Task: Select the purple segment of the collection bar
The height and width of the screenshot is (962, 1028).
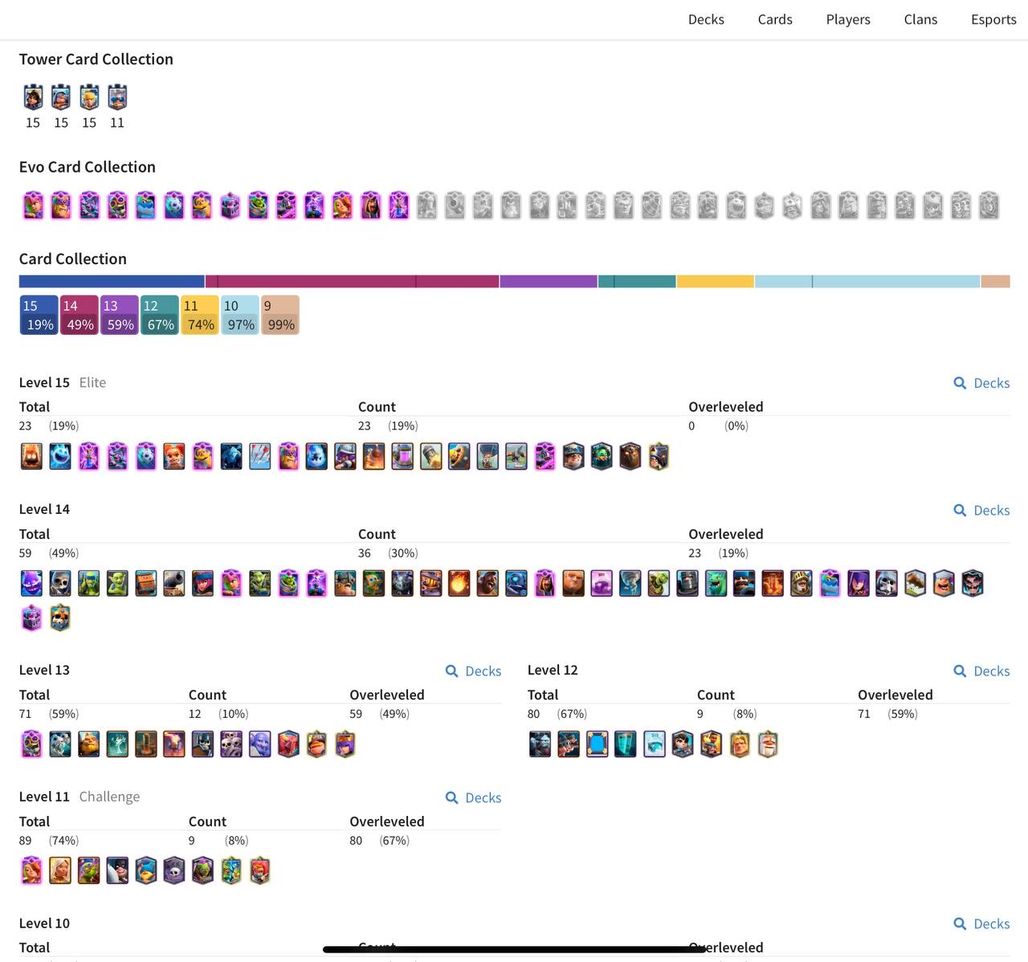Action: [549, 281]
